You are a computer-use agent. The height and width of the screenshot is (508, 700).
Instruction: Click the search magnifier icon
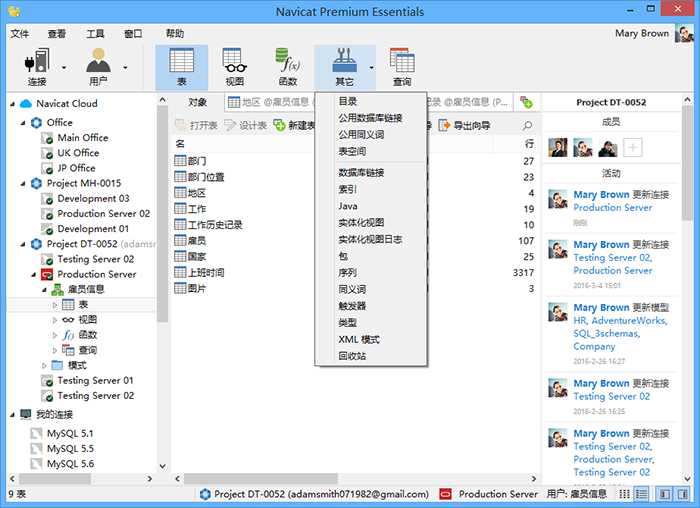pos(527,125)
